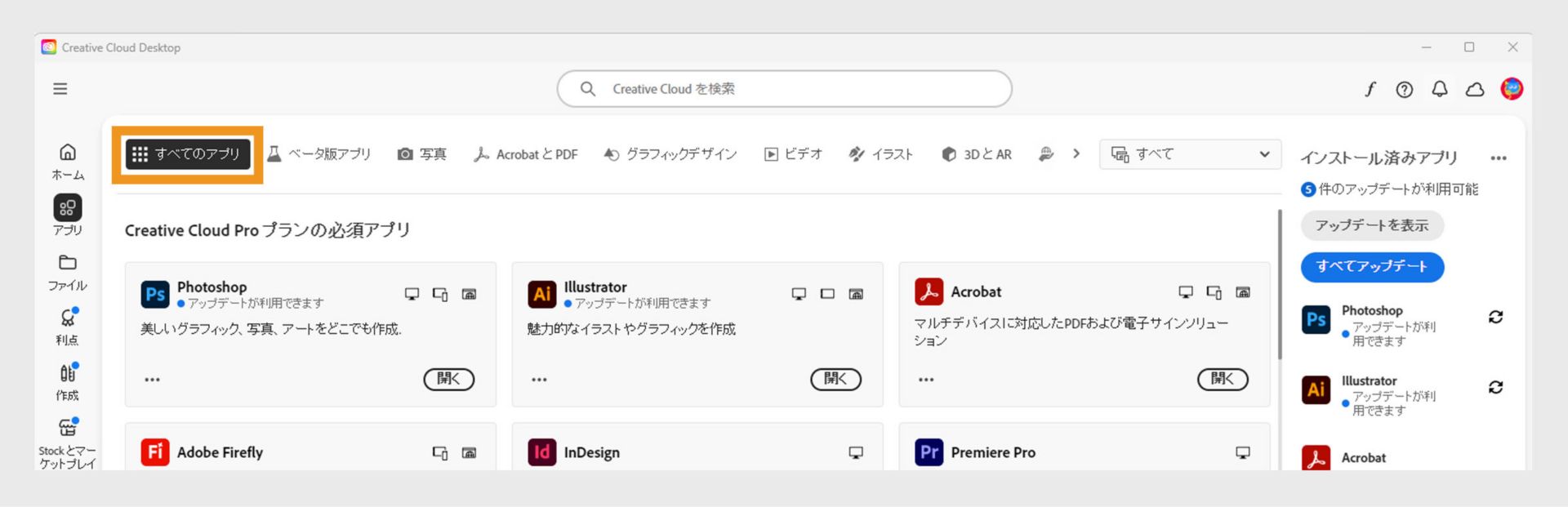This screenshot has width=1568, height=507.
Task: Switch to the 写真 category tab
Action: coord(421,154)
